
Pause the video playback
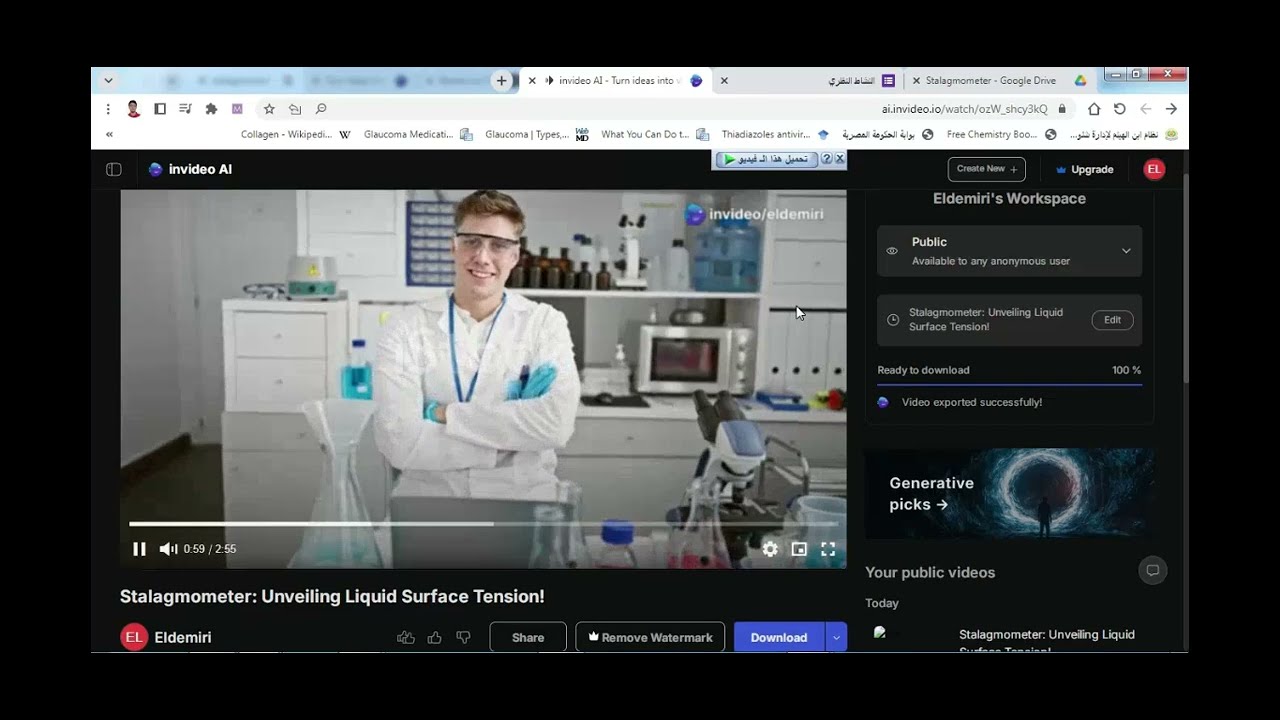click(x=139, y=549)
